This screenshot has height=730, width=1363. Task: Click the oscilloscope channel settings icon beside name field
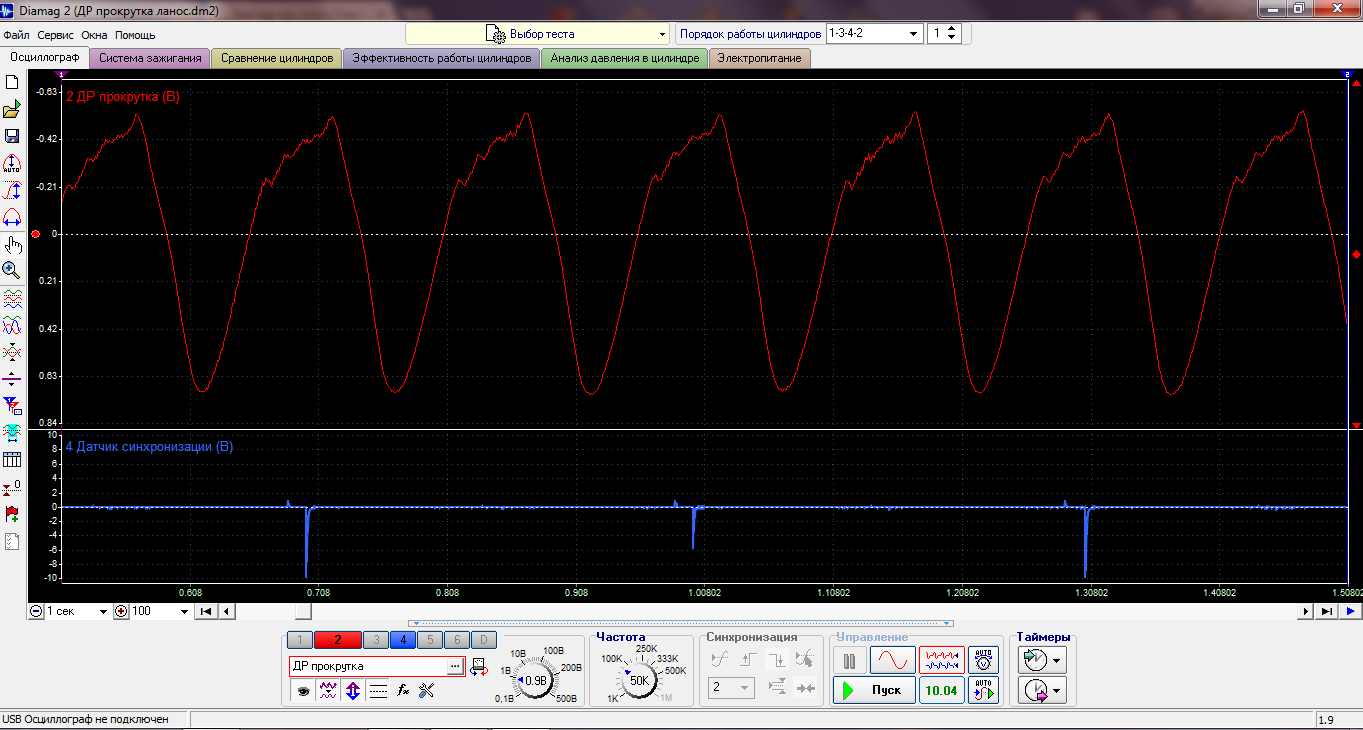click(x=478, y=666)
